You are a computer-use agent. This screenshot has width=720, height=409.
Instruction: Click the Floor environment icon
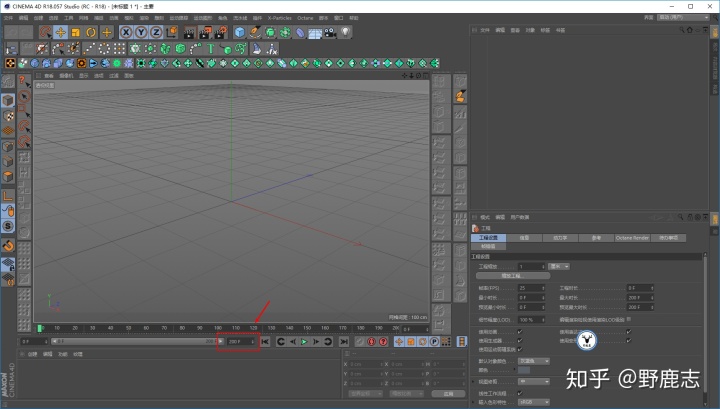click(x=315, y=32)
